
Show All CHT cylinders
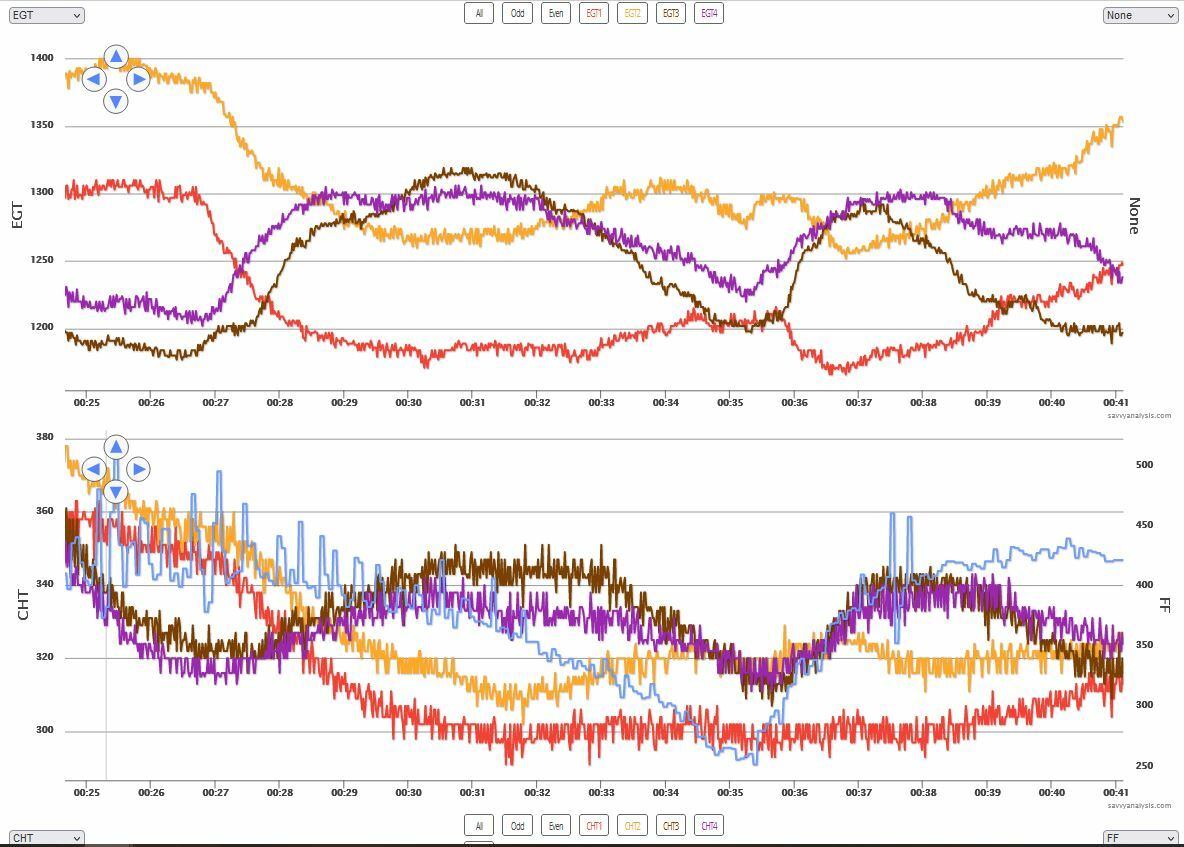click(479, 826)
